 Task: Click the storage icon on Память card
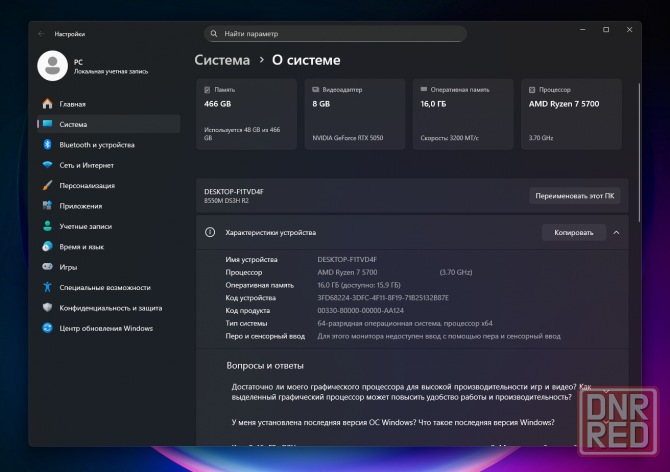[207, 90]
